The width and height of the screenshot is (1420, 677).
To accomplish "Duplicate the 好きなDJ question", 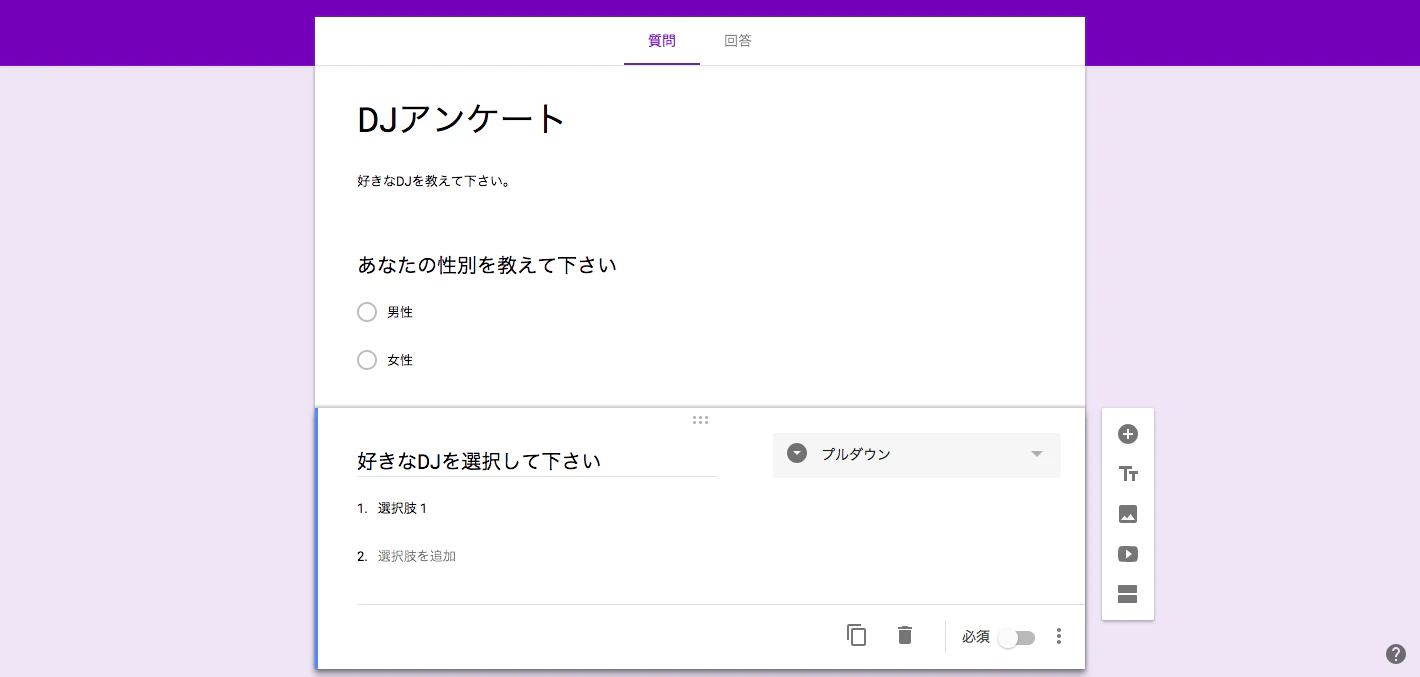I will pos(856,635).
